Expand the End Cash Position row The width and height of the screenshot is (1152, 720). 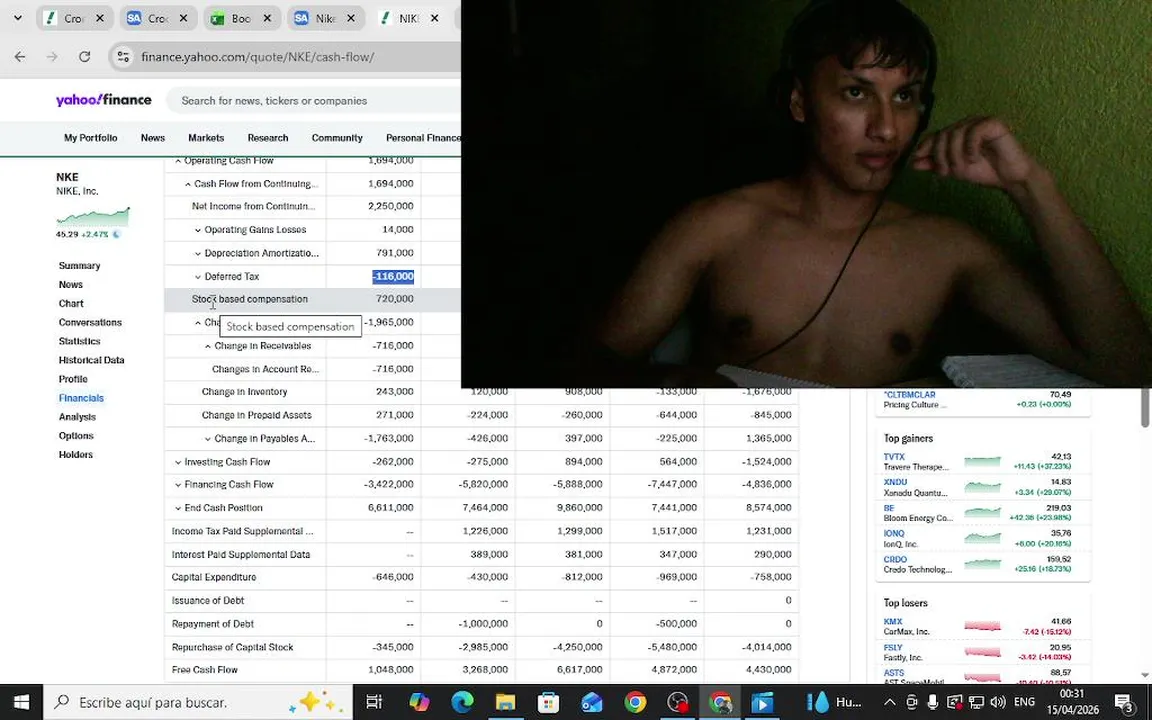[x=178, y=508]
